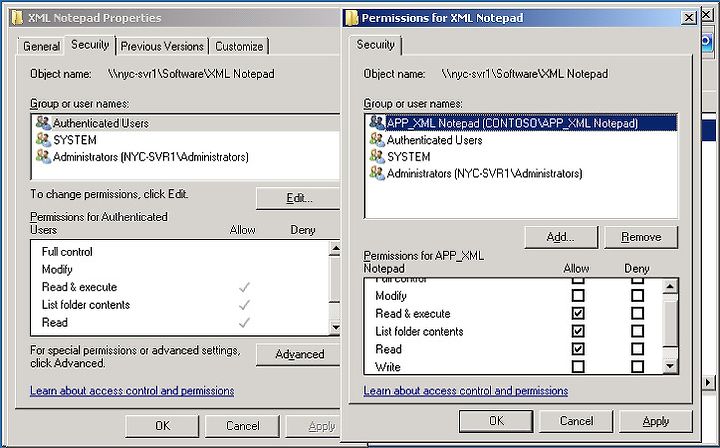Screen dimensions: 720x448
Task: Select 'SYSTEM' in Permissions dialog list
Action: pyautogui.click(x=522, y=157)
